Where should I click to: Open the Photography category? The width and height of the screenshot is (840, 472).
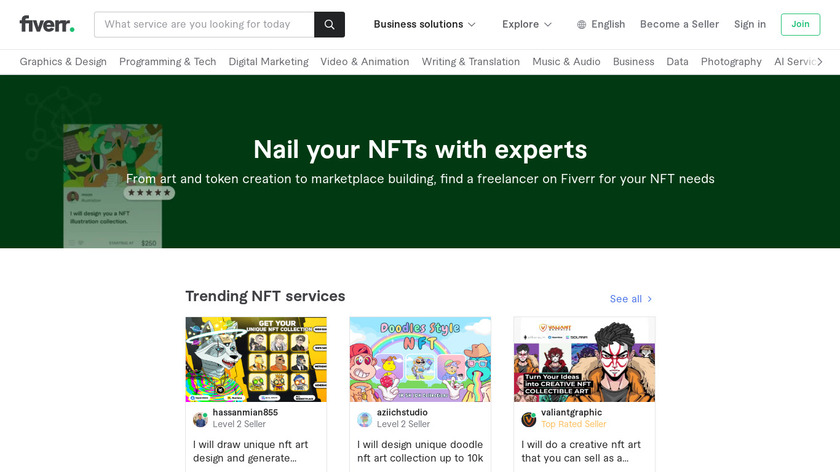coord(731,62)
